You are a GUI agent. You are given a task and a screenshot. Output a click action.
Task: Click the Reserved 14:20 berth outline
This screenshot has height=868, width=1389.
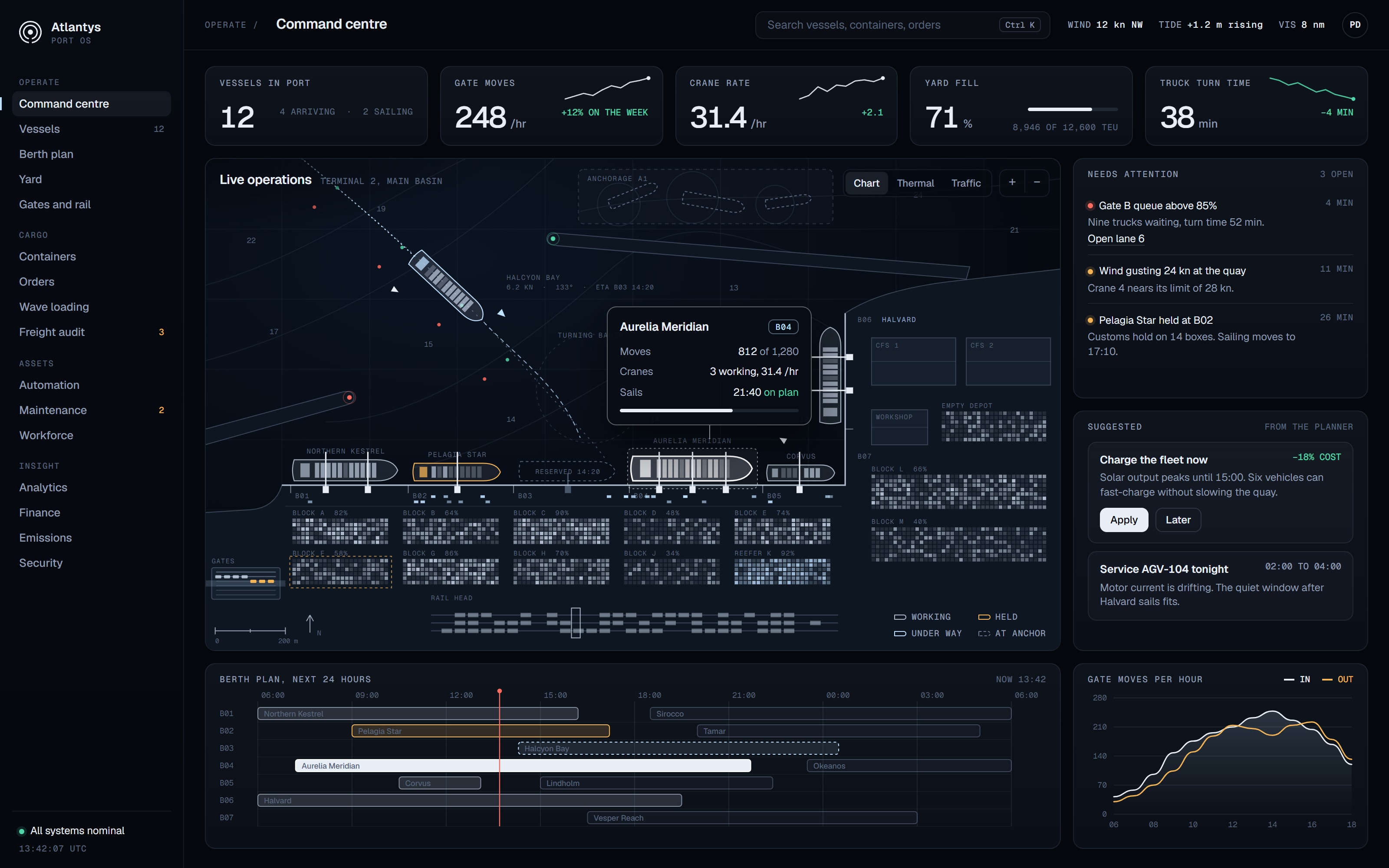pos(566,471)
